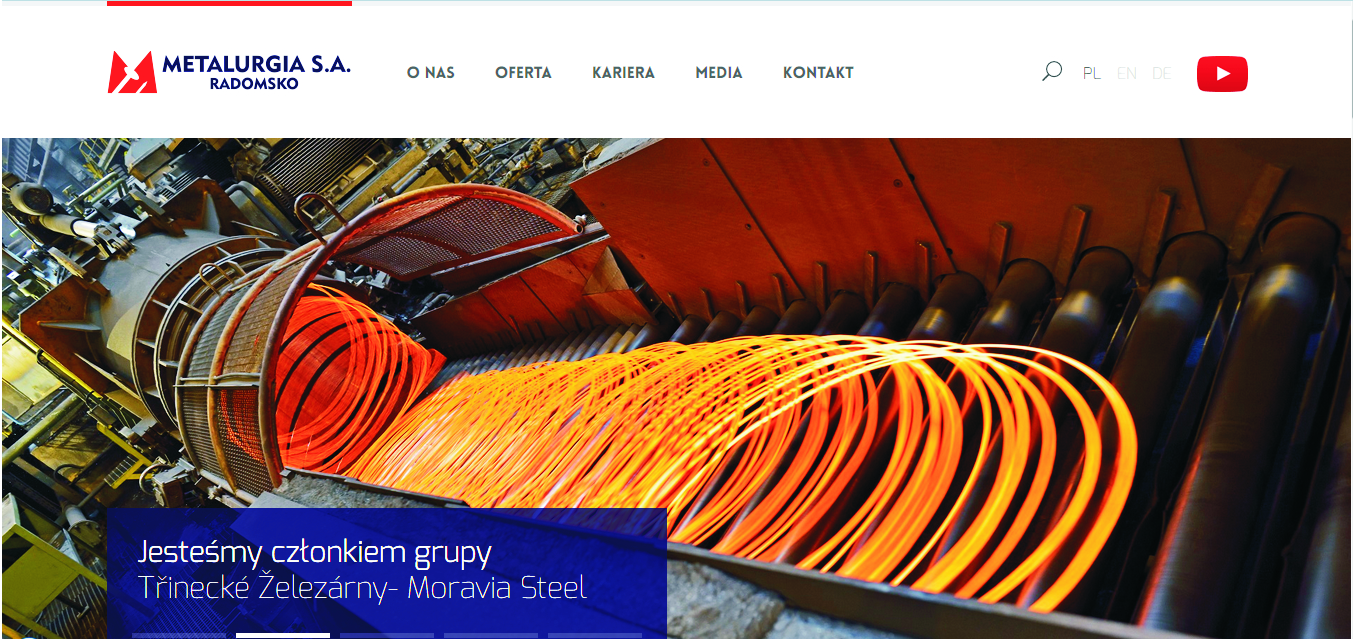
Task: Switch site language to DE
Action: (x=1161, y=73)
